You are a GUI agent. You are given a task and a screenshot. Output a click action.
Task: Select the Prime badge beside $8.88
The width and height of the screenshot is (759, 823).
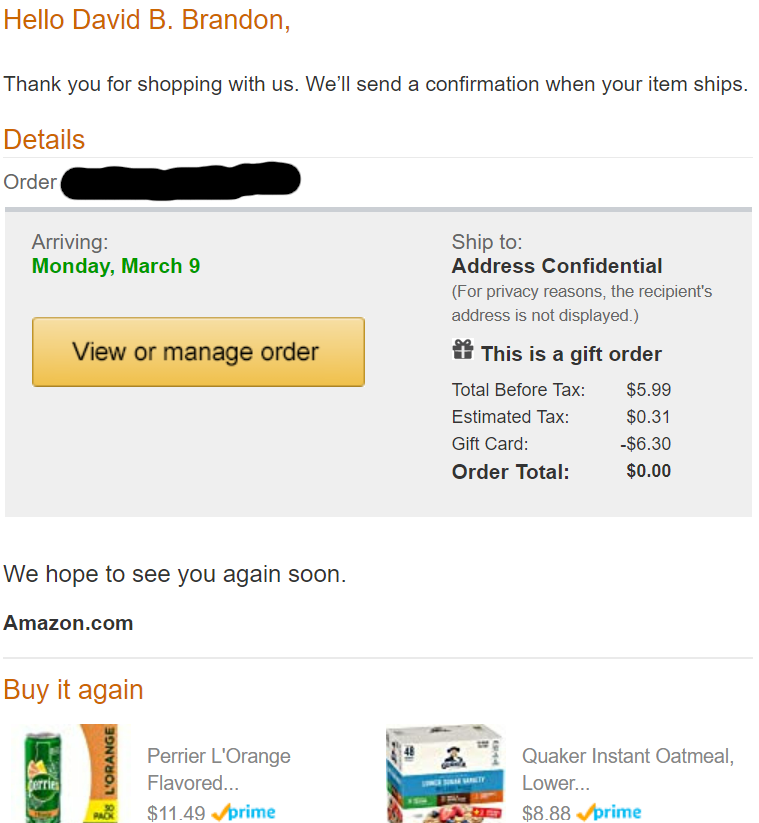(610, 814)
